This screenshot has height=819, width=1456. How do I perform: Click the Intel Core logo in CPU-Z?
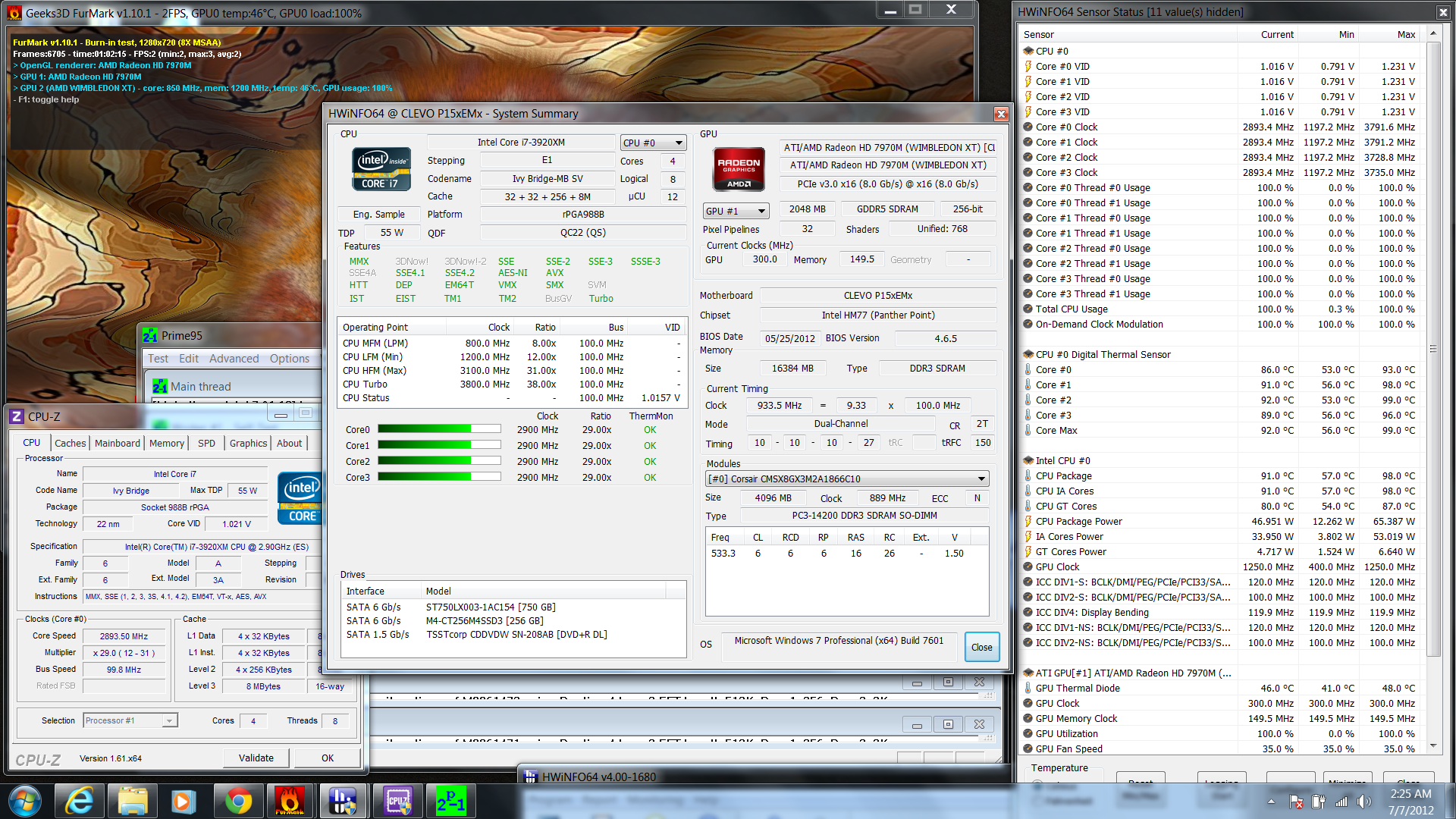click(300, 498)
